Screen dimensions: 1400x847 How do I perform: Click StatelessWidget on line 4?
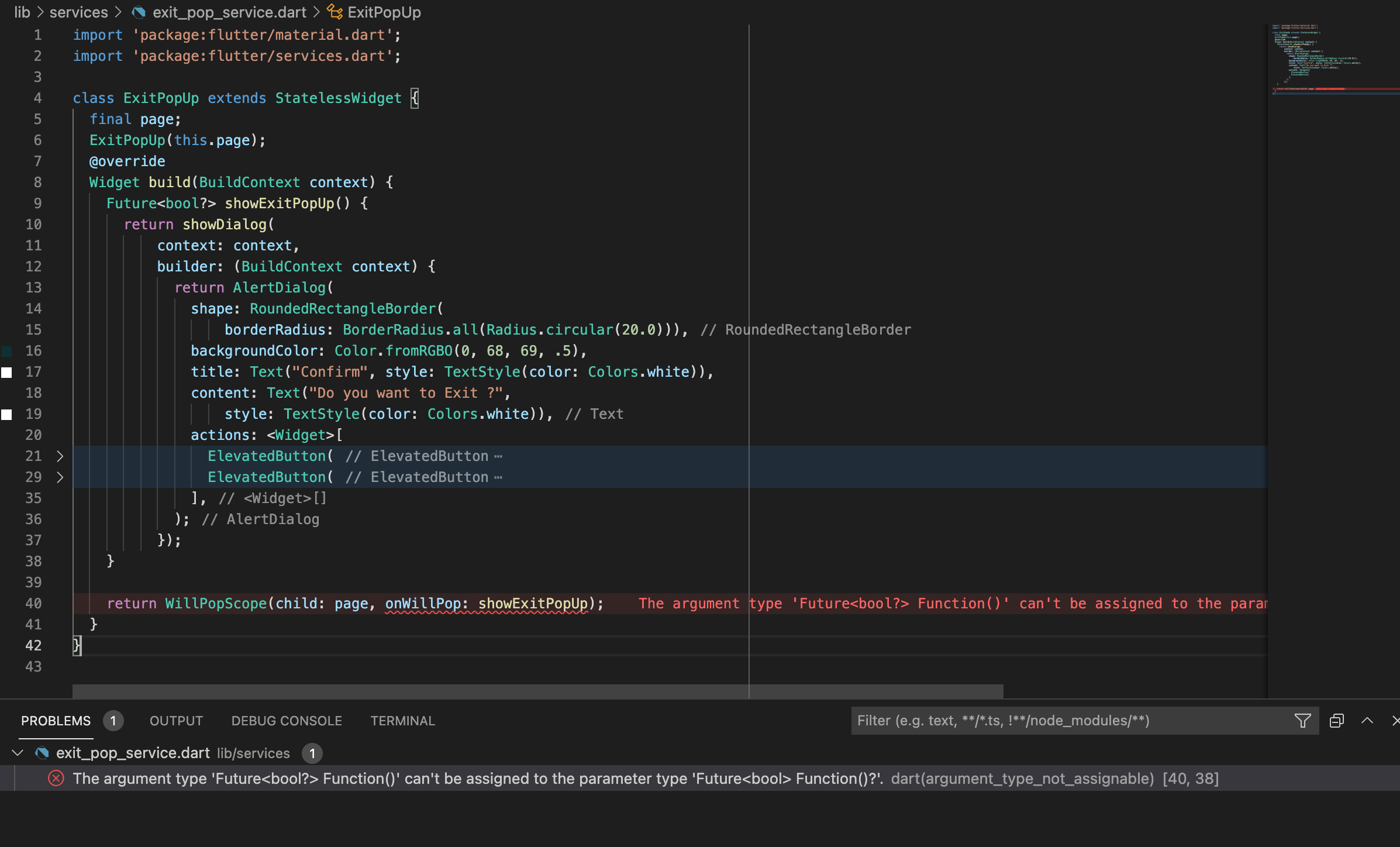click(x=338, y=98)
